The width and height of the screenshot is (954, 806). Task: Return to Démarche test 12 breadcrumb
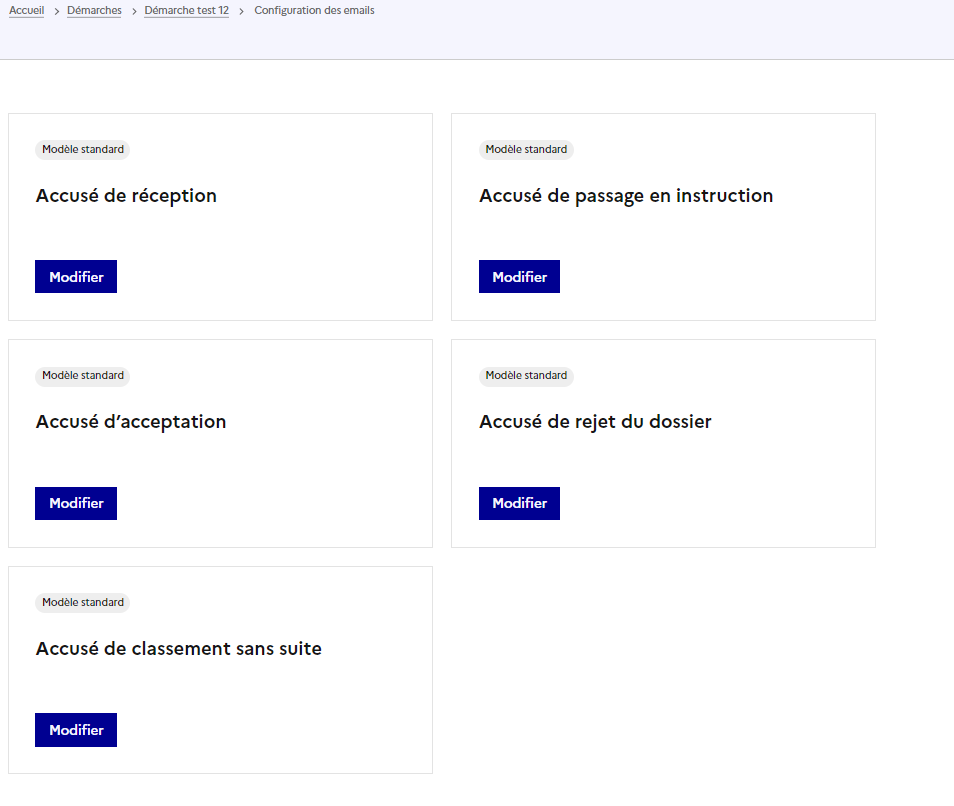(186, 11)
